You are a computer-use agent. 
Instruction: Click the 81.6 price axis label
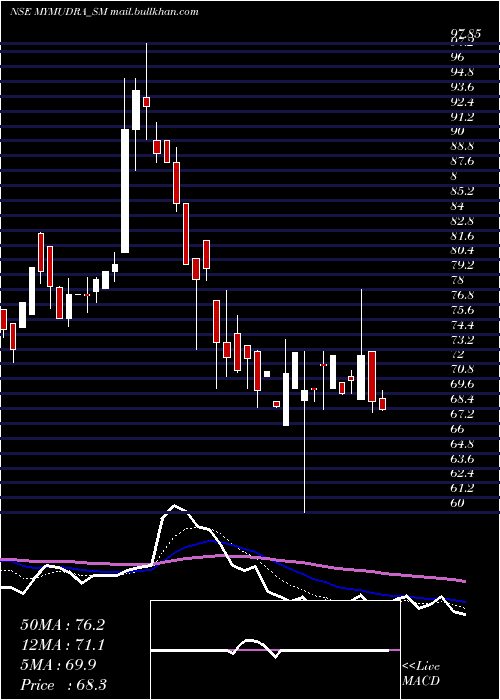(462, 235)
